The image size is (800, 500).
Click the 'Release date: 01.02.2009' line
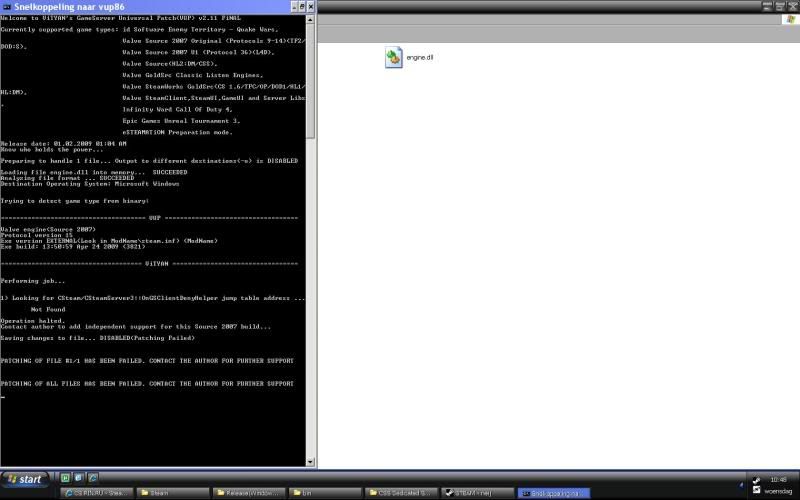click(63, 143)
